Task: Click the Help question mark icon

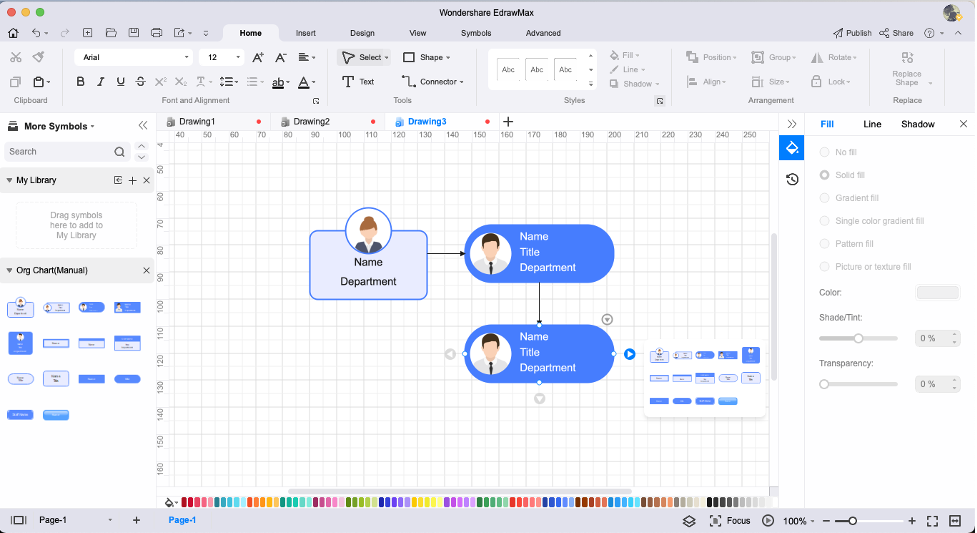Action: tap(929, 33)
